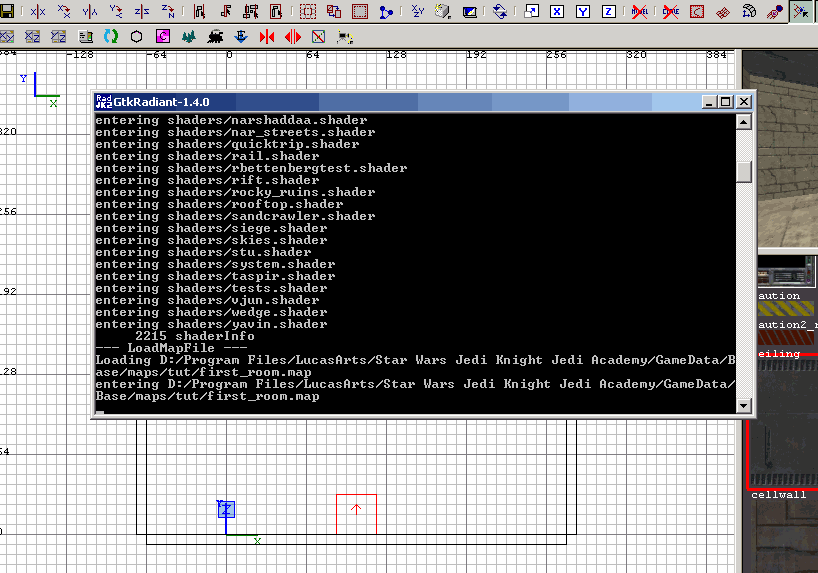Toggle Z-axis scale lock
This screenshot has width=818, height=573.
point(608,11)
